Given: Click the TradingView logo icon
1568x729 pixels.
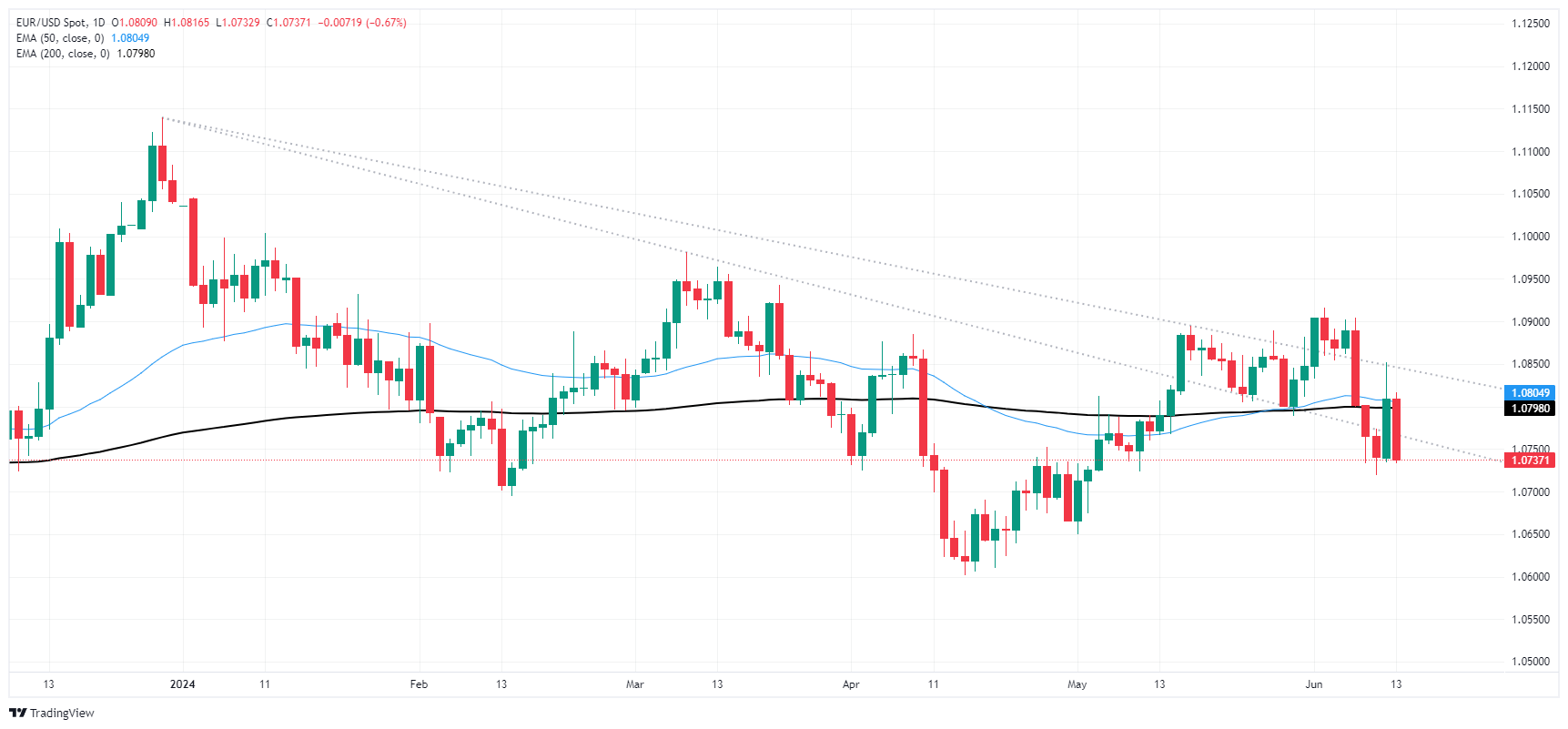Looking at the screenshot, I should (x=17, y=713).
